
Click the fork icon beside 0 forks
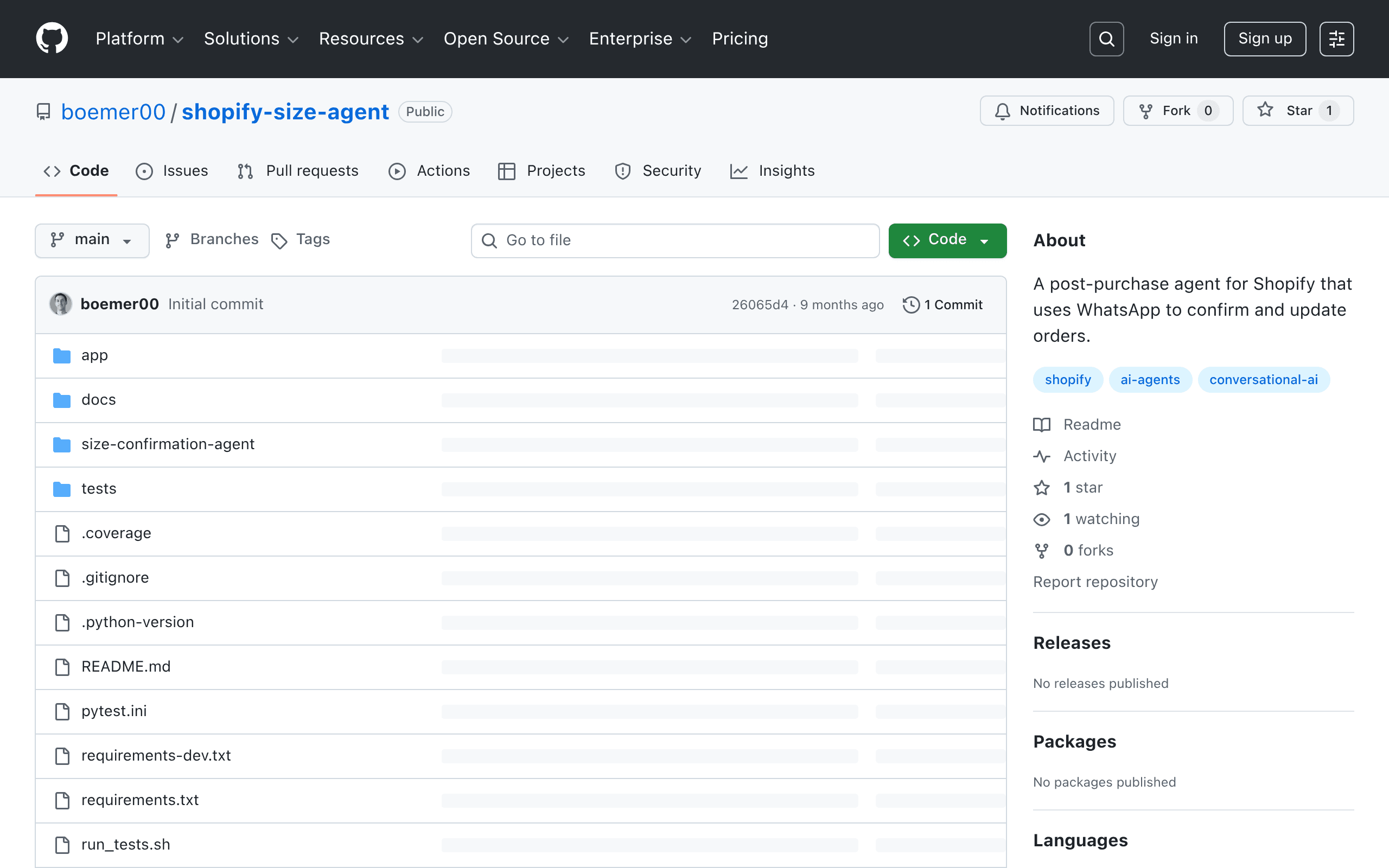click(x=1042, y=551)
